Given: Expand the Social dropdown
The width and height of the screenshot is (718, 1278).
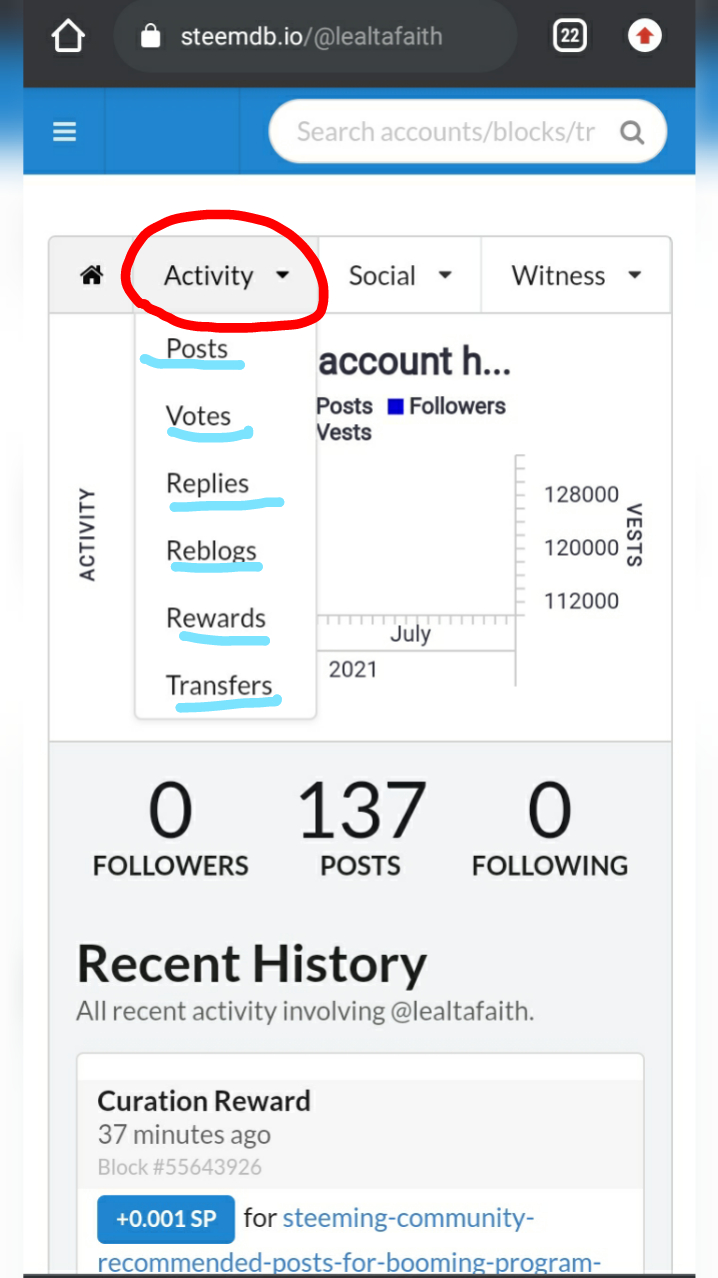Looking at the screenshot, I should tap(400, 275).
